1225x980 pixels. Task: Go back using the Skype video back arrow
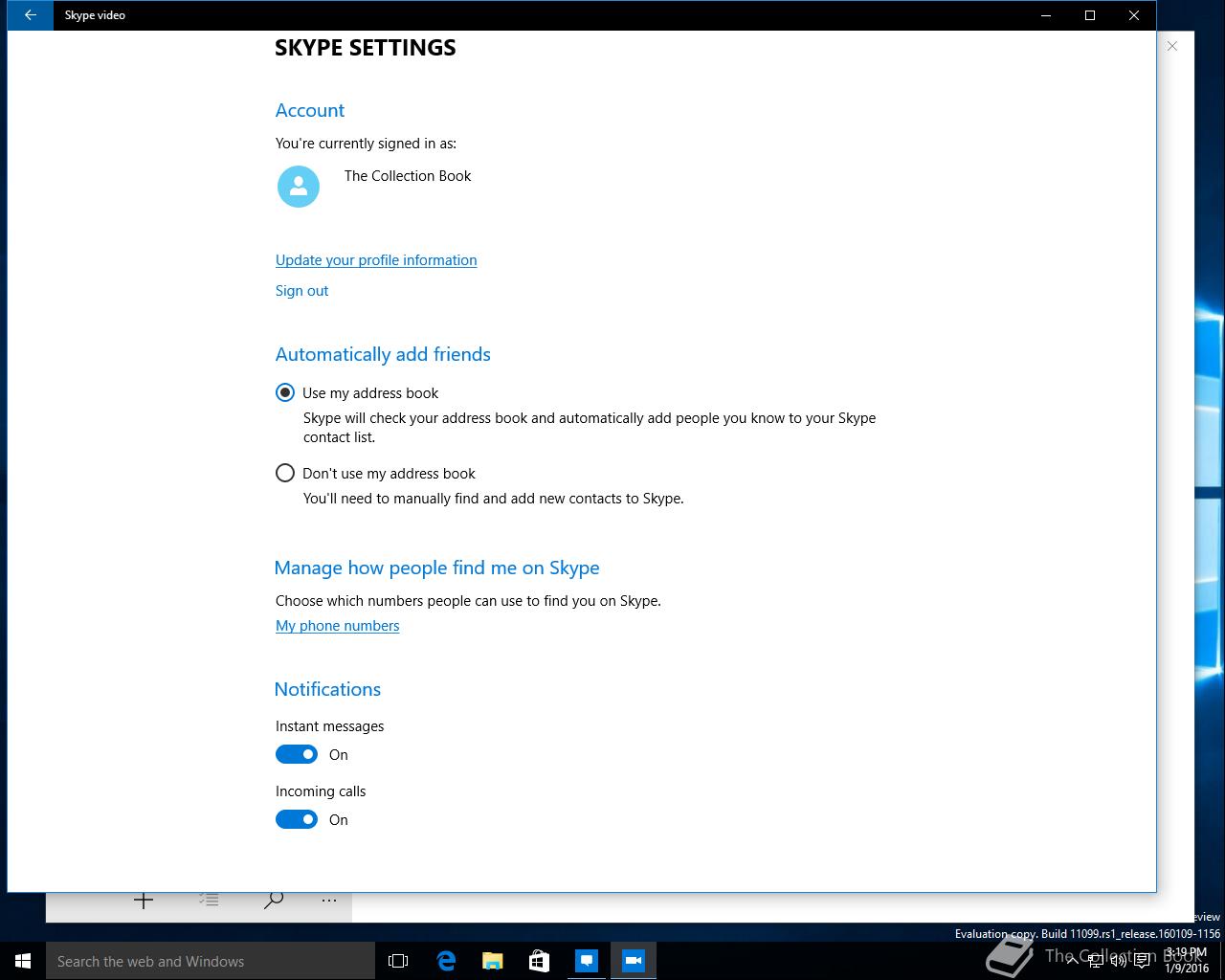click(30, 15)
